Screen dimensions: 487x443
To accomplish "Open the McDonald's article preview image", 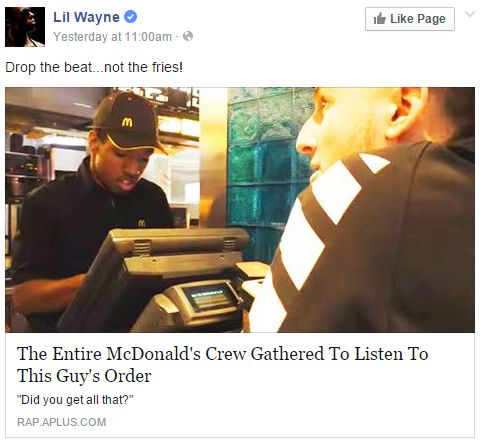I will (x=240, y=210).
